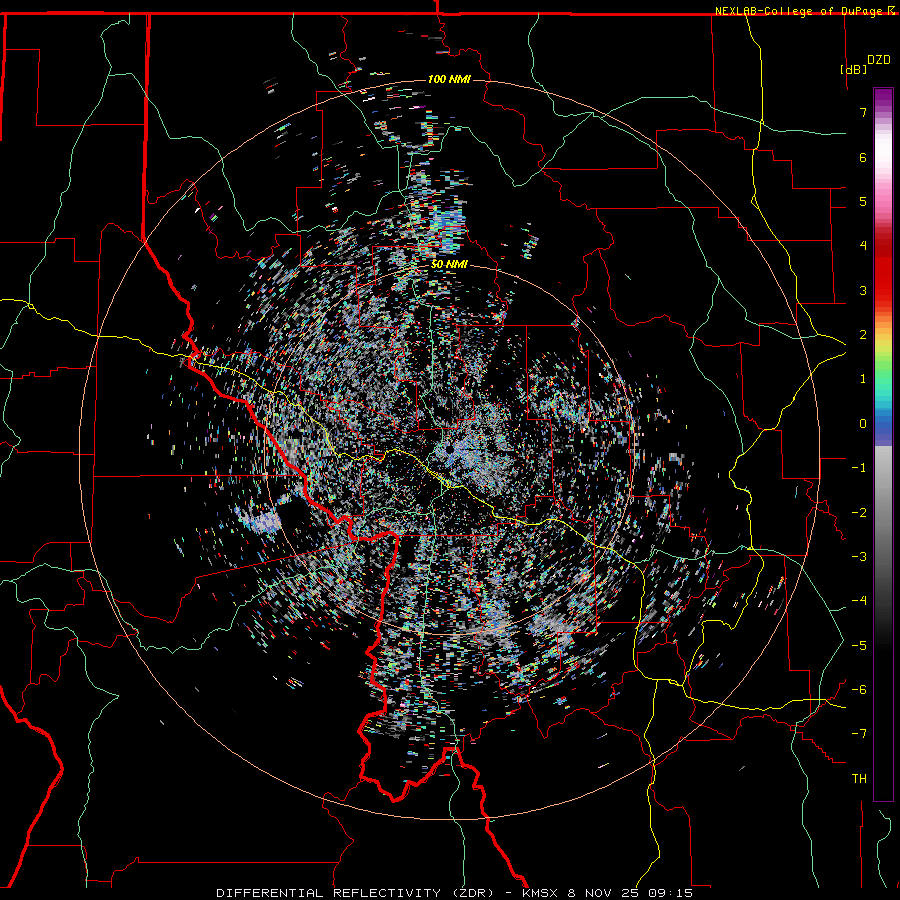The image size is (900, 900).
Task: Click the TH threshold label on the legend
Action: pos(859,779)
